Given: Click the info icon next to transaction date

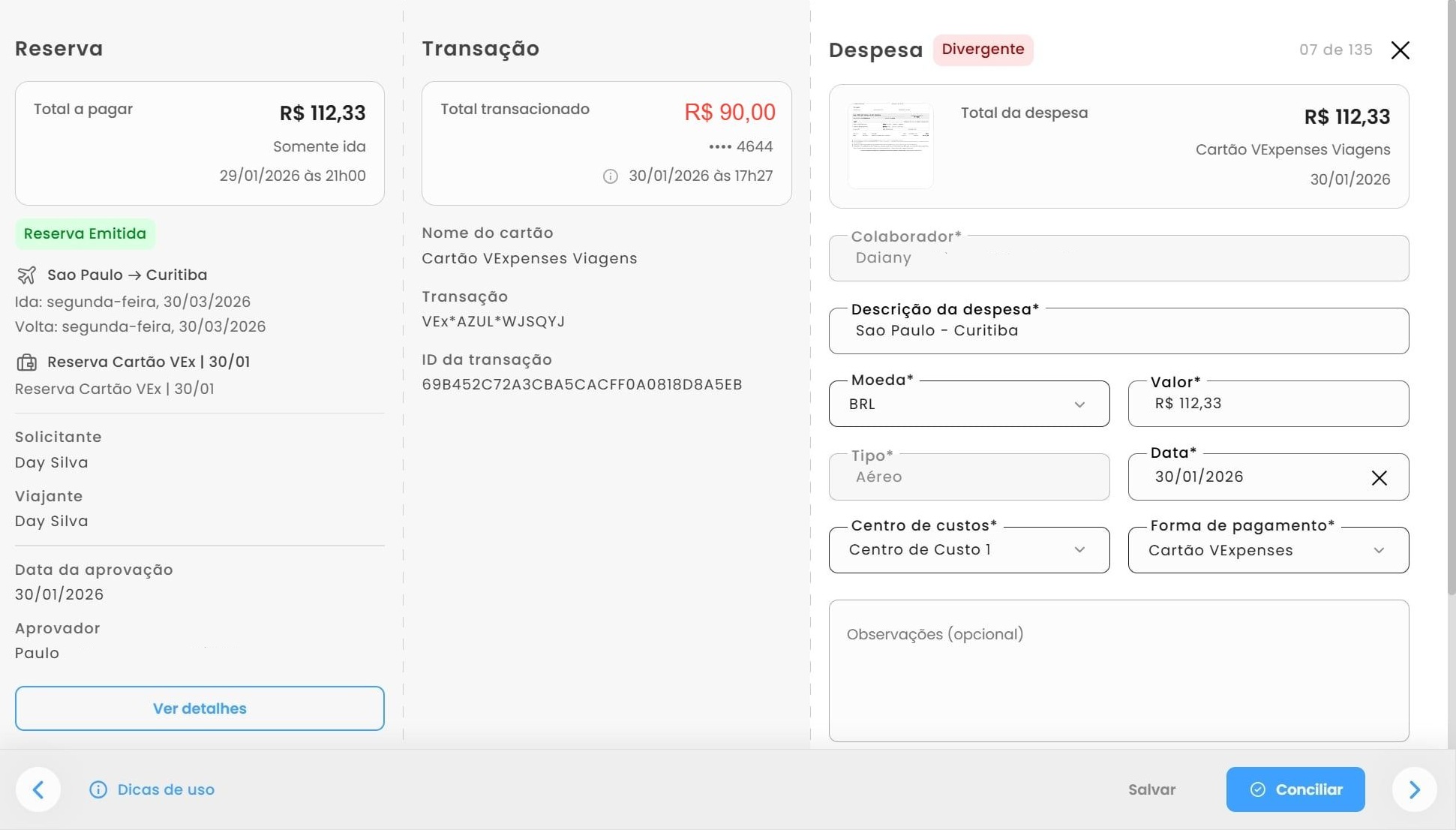Looking at the screenshot, I should point(611,176).
